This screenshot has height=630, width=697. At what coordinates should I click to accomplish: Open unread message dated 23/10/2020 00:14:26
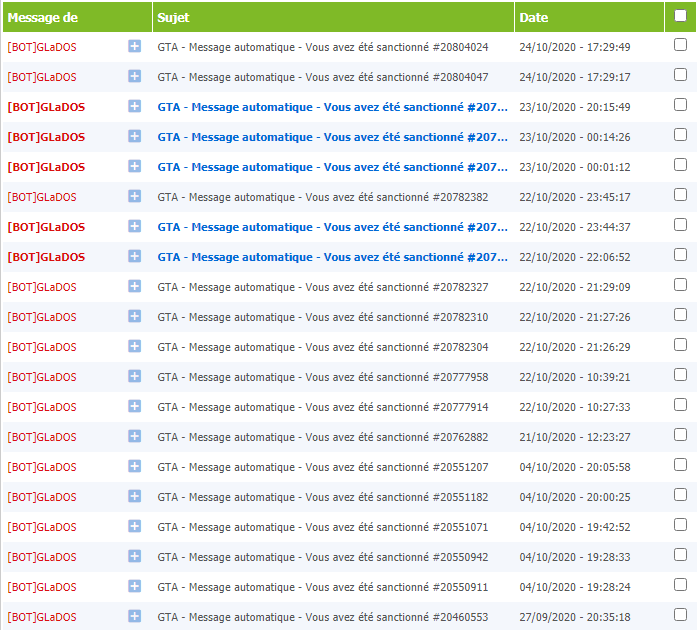[332, 137]
